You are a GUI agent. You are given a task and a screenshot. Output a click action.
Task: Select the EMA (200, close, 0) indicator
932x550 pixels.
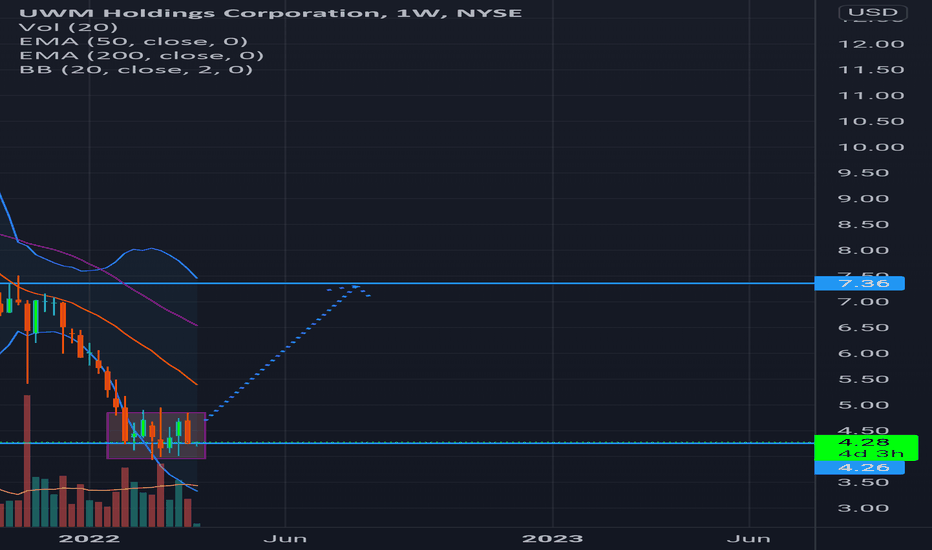click(x=141, y=55)
